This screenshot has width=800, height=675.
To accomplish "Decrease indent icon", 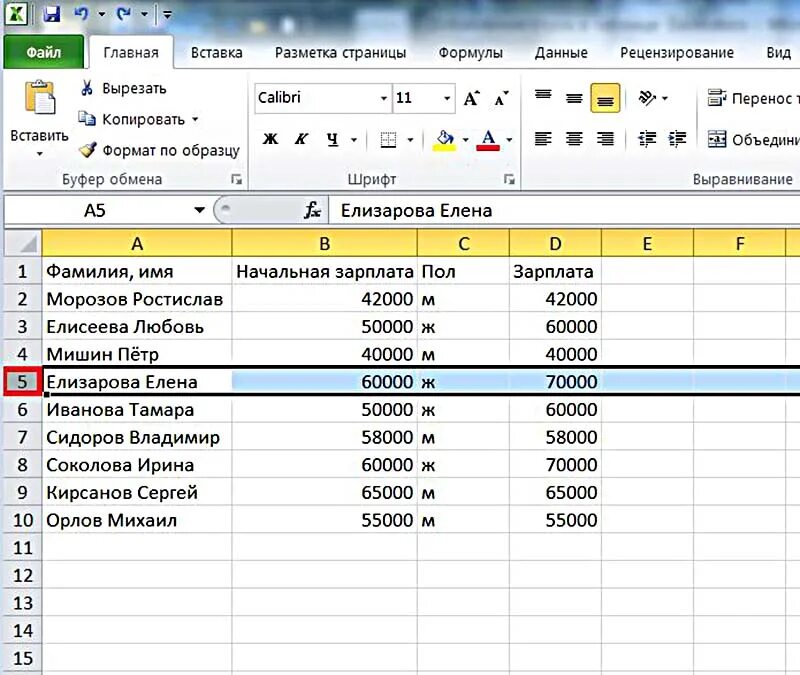I will click(647, 138).
